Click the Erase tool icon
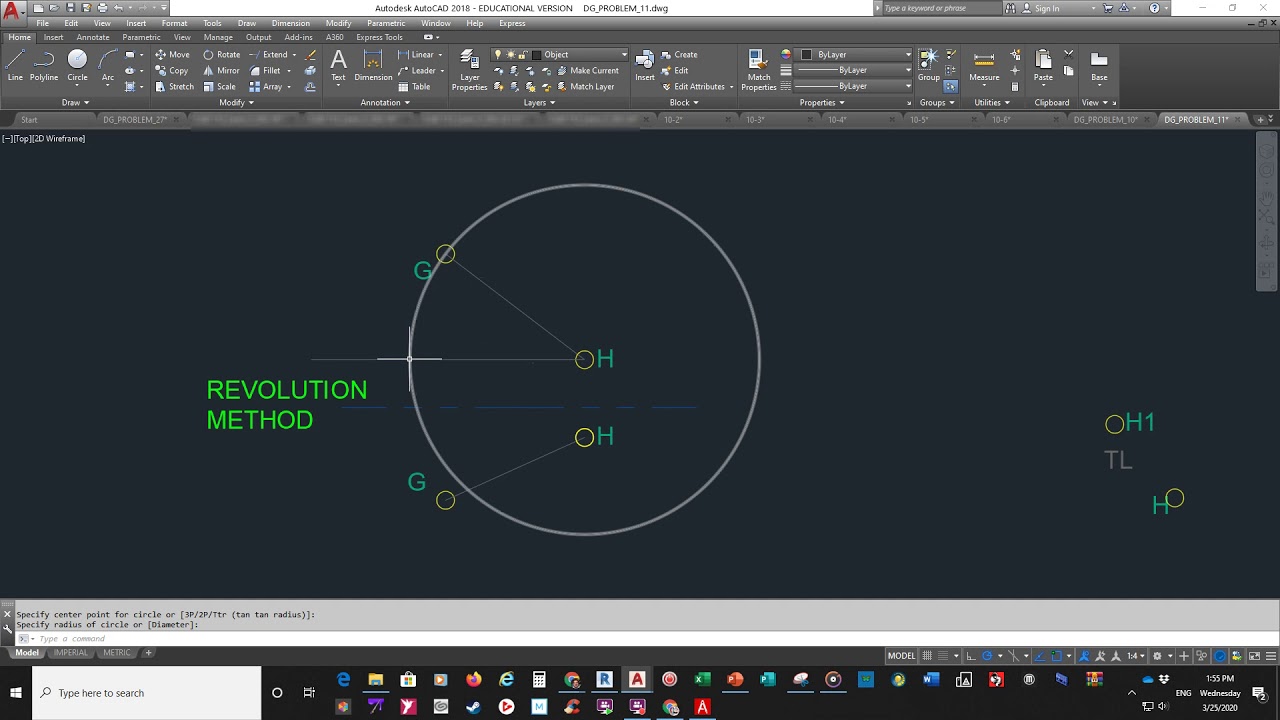 311,55
